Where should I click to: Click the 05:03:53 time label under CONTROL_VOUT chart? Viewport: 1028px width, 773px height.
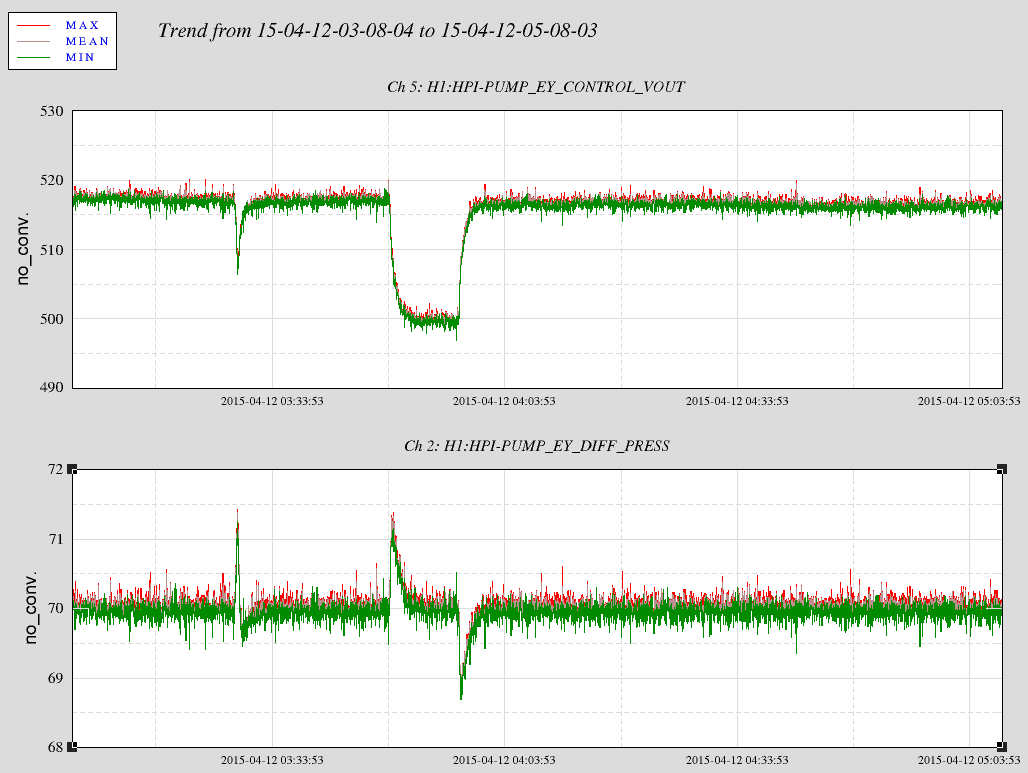969,401
